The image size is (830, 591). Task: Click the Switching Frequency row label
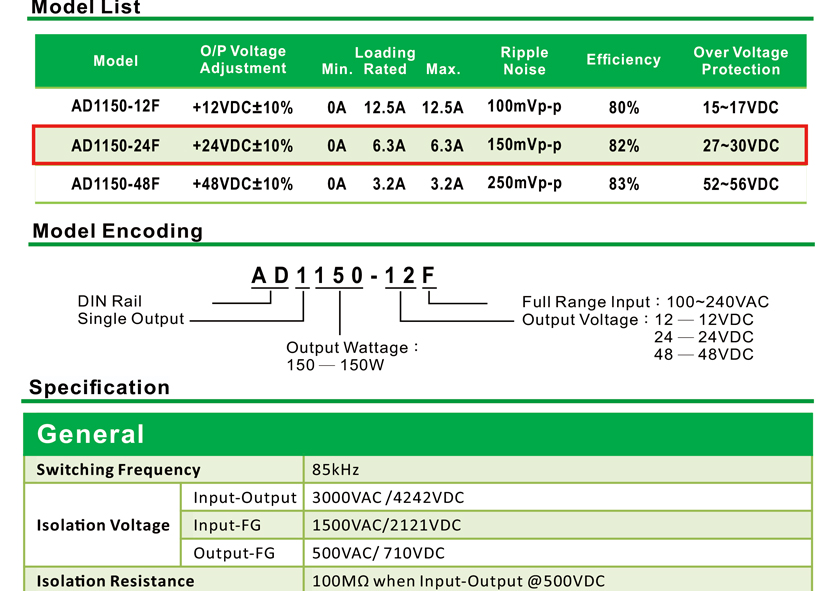(119, 470)
